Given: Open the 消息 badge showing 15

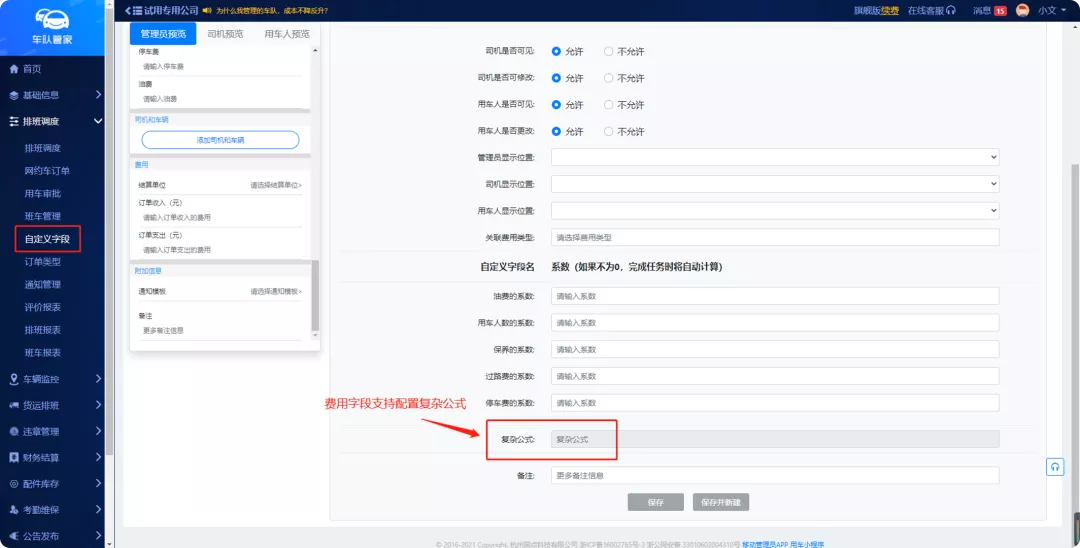Looking at the screenshot, I should 999,11.
